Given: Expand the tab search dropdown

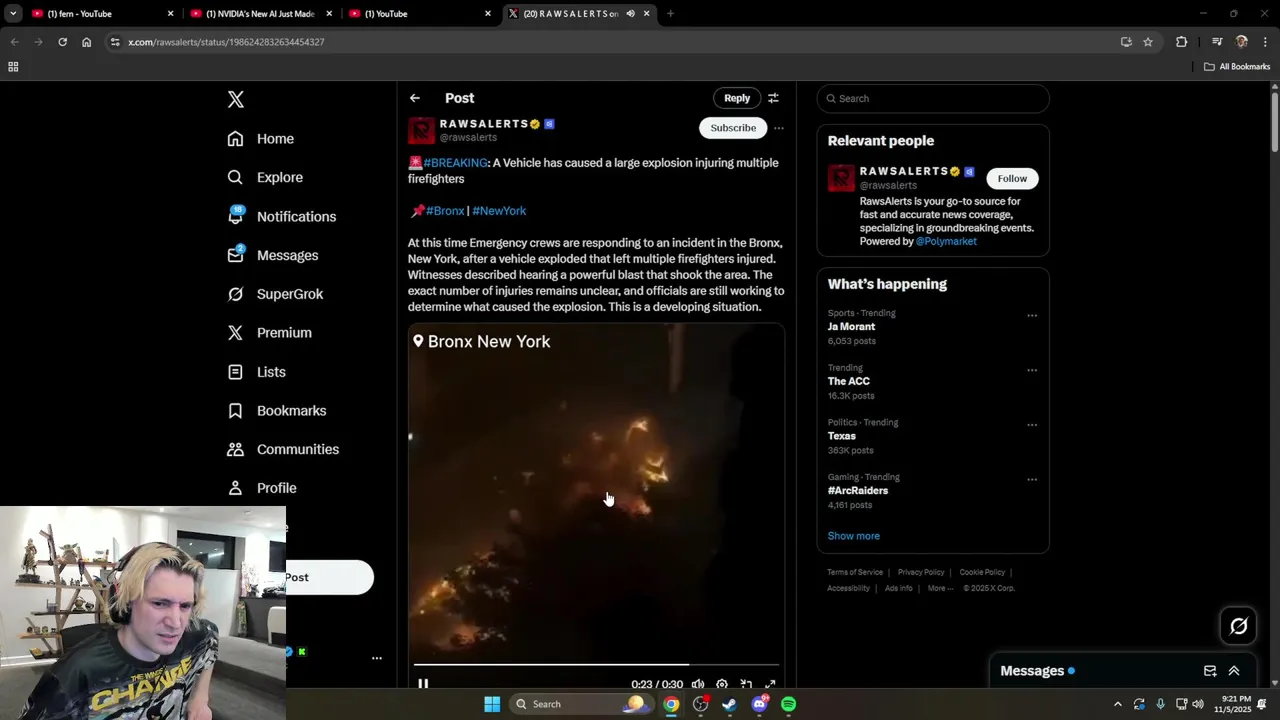Looking at the screenshot, I should coord(13,14).
